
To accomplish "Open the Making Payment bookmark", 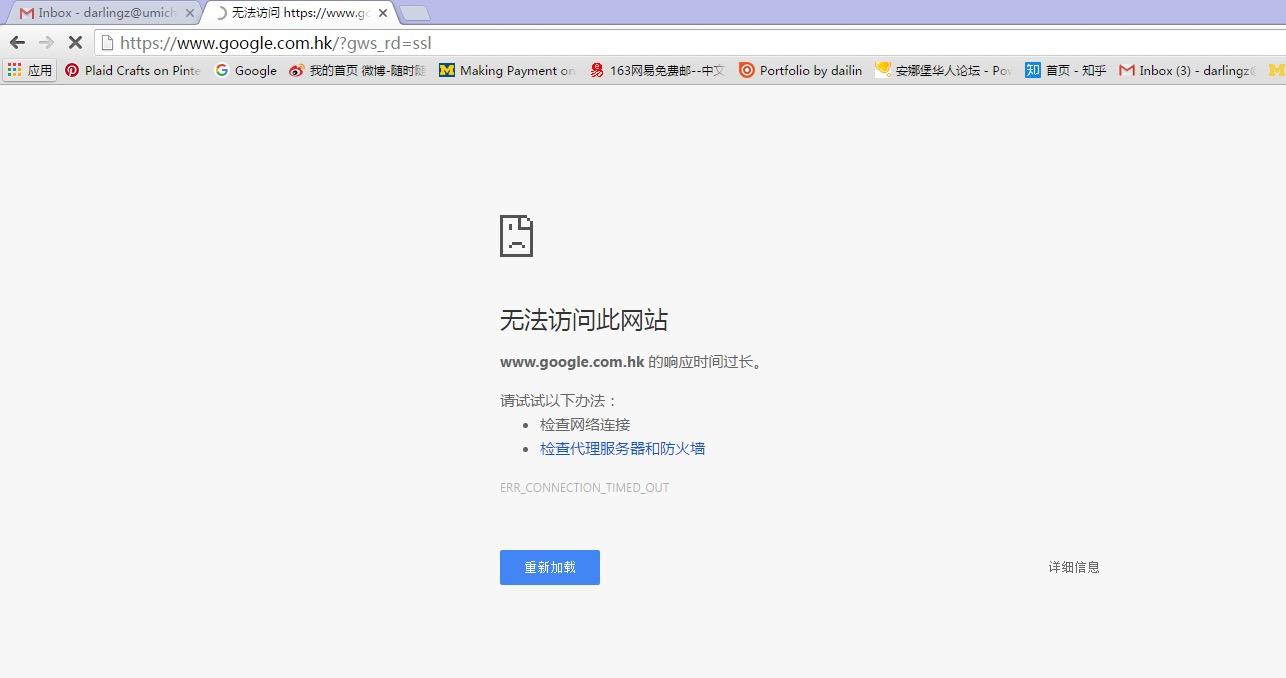I will (x=507, y=70).
